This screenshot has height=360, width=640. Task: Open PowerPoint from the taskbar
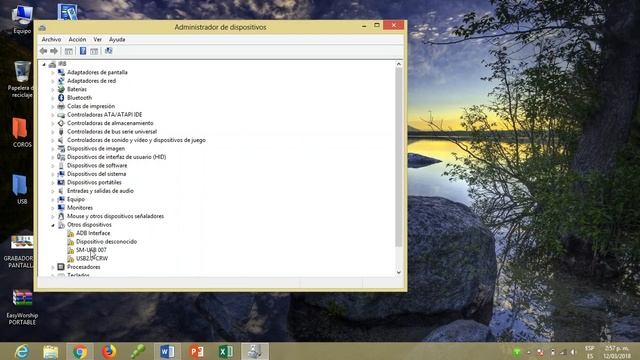(x=197, y=351)
